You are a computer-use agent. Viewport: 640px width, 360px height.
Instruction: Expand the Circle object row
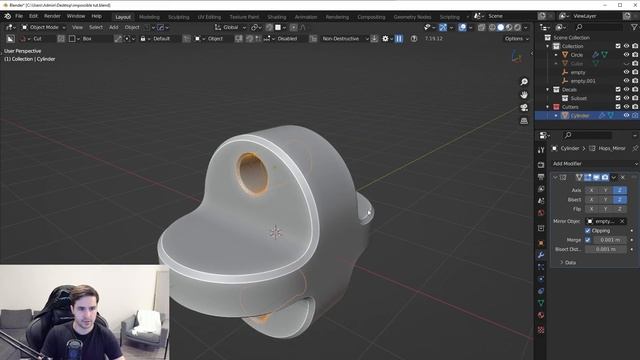[556, 55]
